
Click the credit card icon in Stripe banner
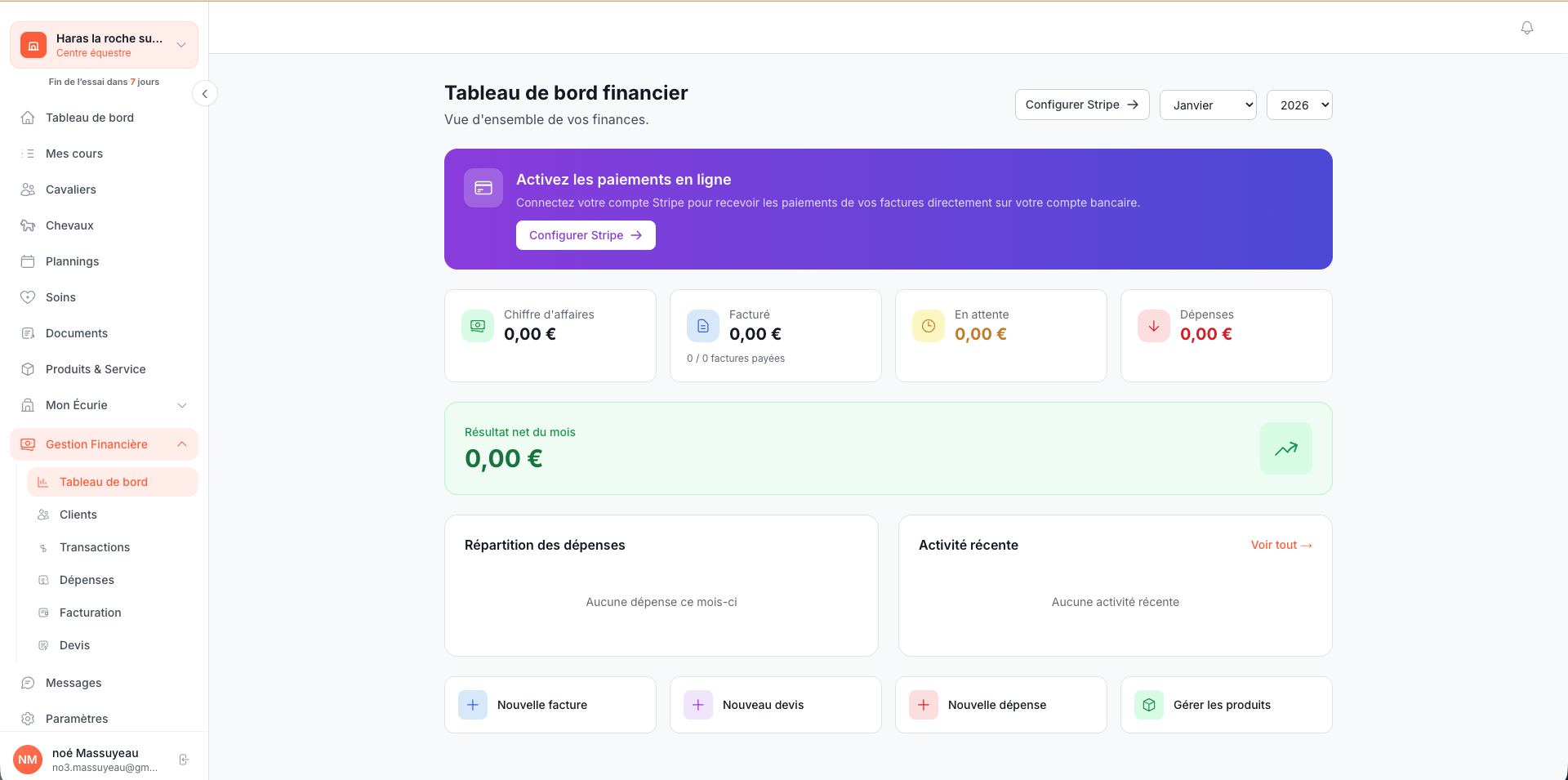click(x=483, y=188)
